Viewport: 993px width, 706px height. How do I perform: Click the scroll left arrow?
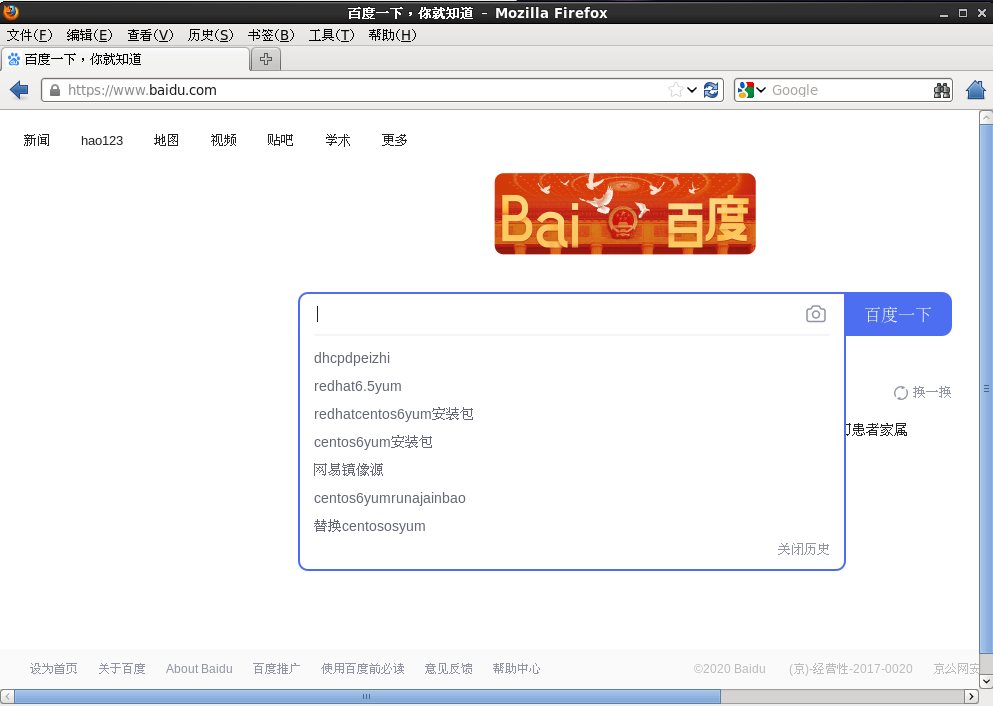7,697
